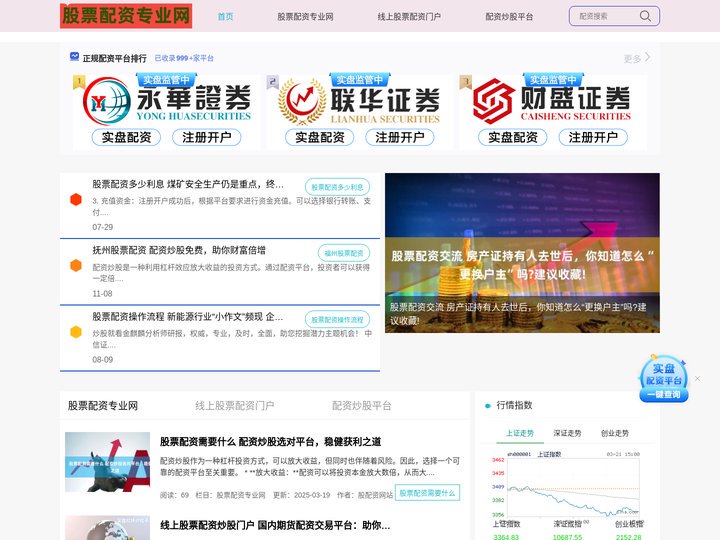Select the 股票配资专业网 content tab
This screenshot has height=540, width=720.
pos(103,405)
